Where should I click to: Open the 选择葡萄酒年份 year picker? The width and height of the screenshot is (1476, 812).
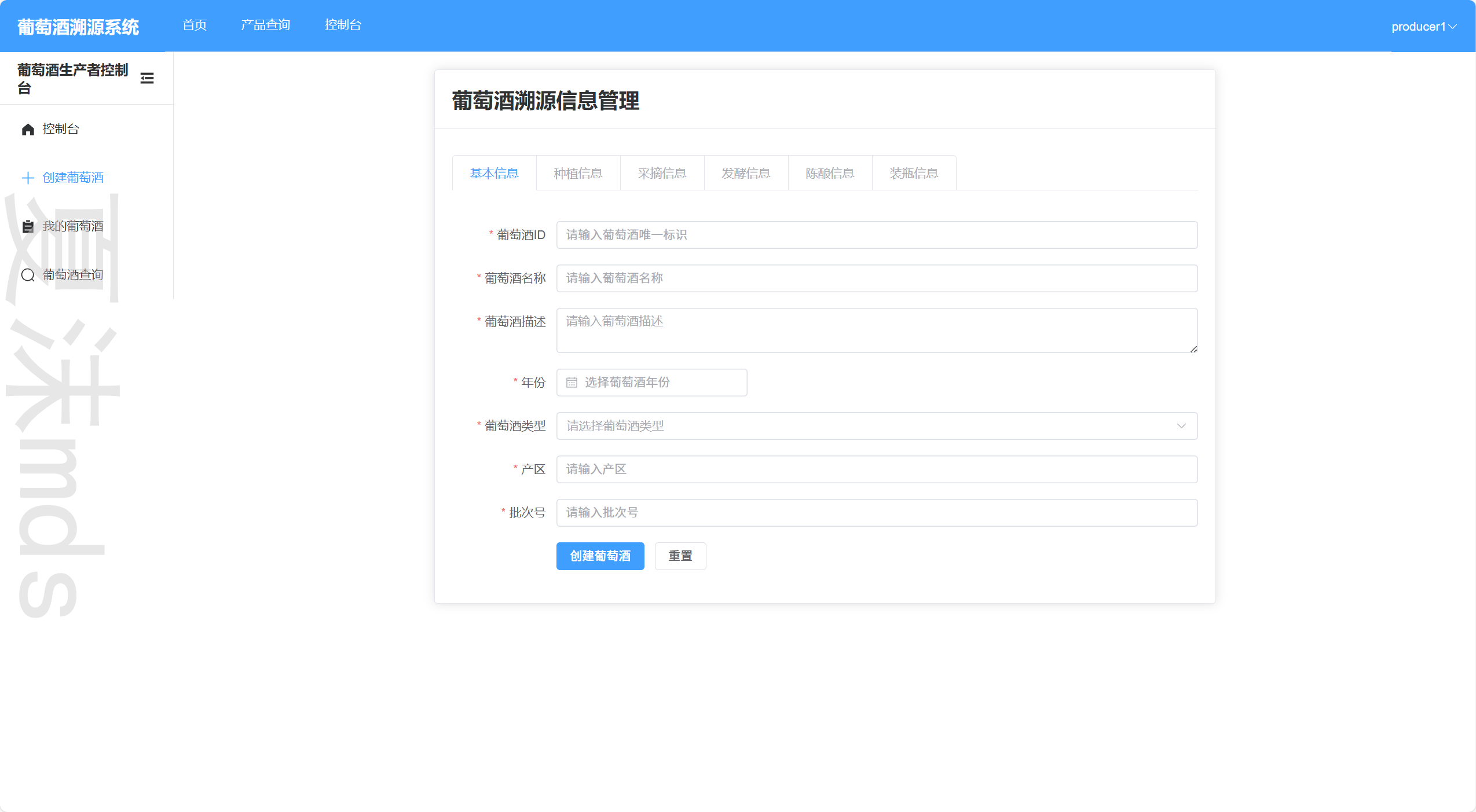[x=651, y=383]
